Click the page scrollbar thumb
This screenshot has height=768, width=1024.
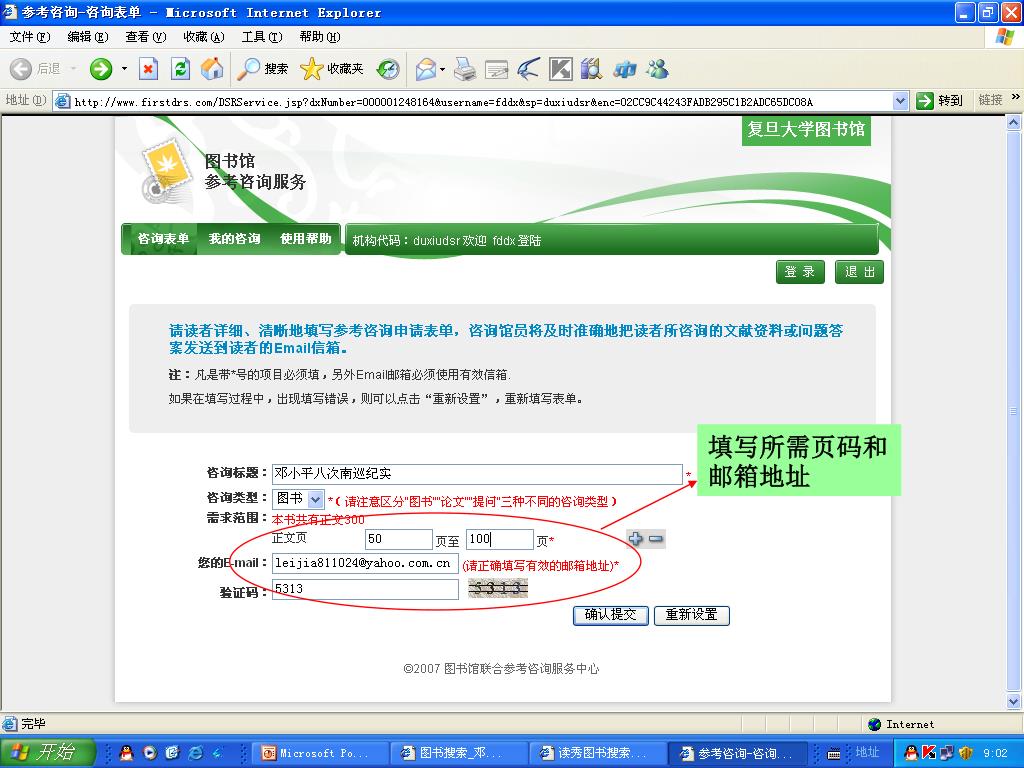click(1014, 411)
